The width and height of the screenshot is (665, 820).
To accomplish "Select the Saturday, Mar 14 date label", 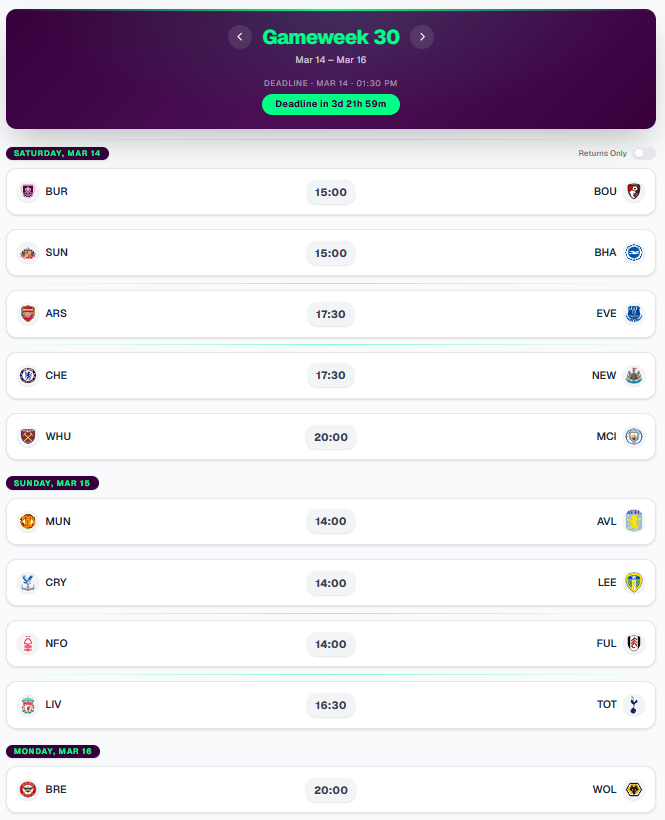I will tap(57, 153).
